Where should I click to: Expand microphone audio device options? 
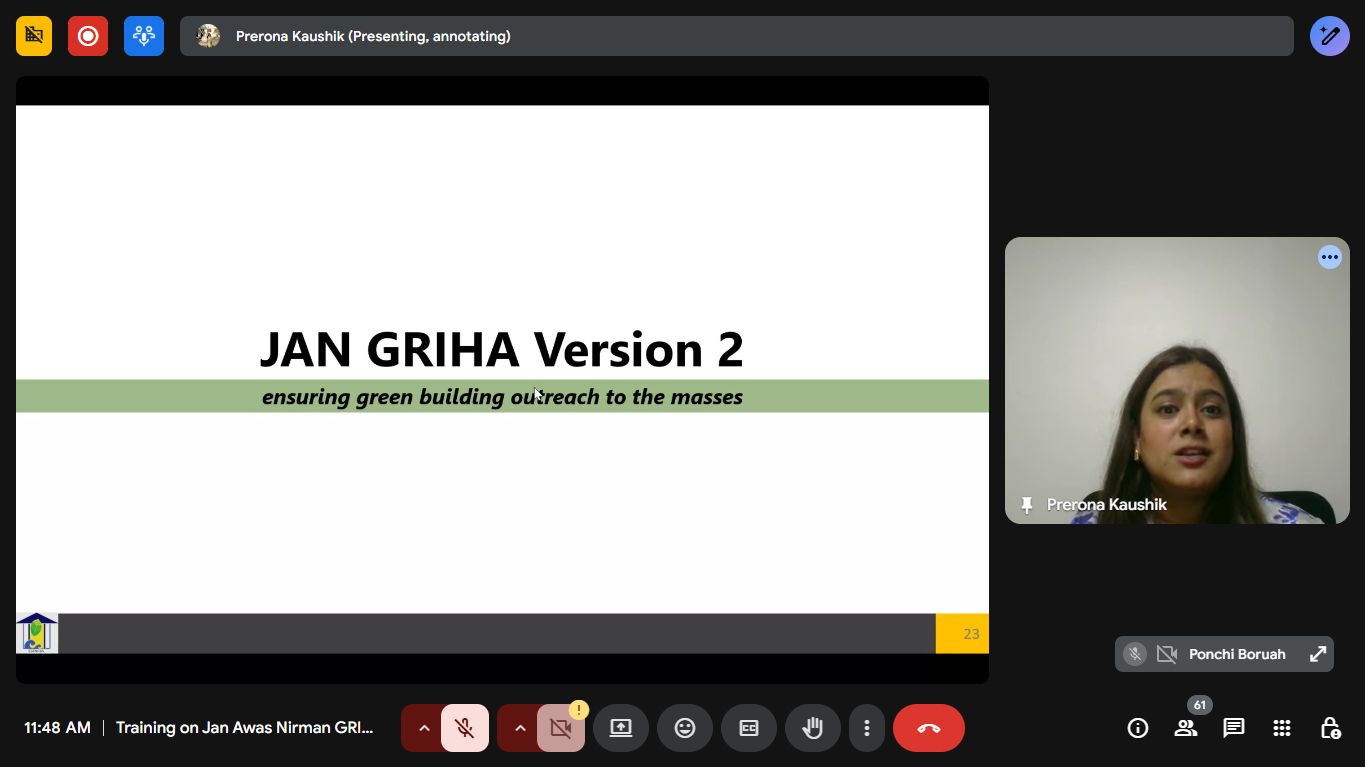pos(424,728)
